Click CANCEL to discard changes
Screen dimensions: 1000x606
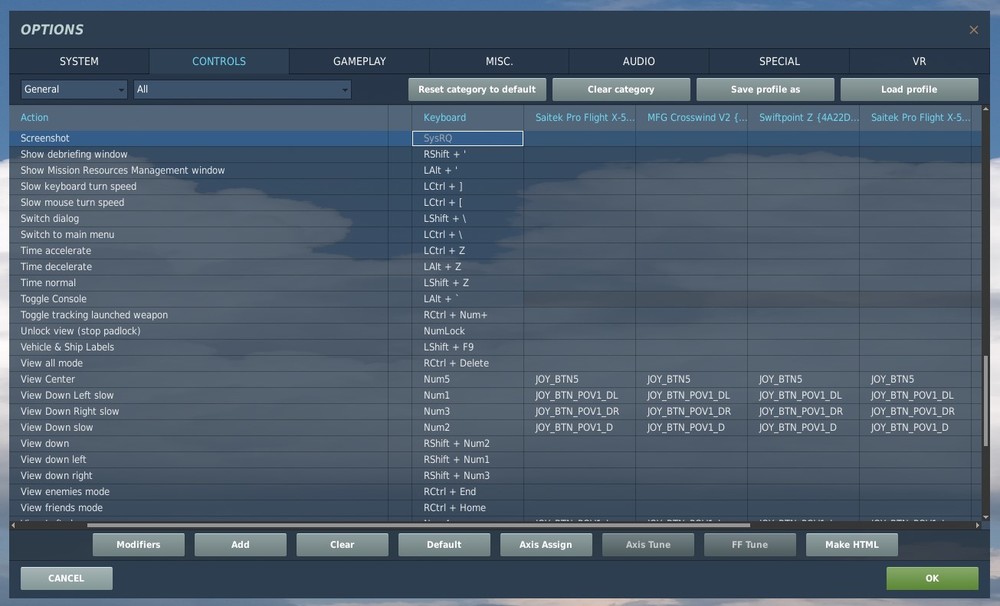66,579
